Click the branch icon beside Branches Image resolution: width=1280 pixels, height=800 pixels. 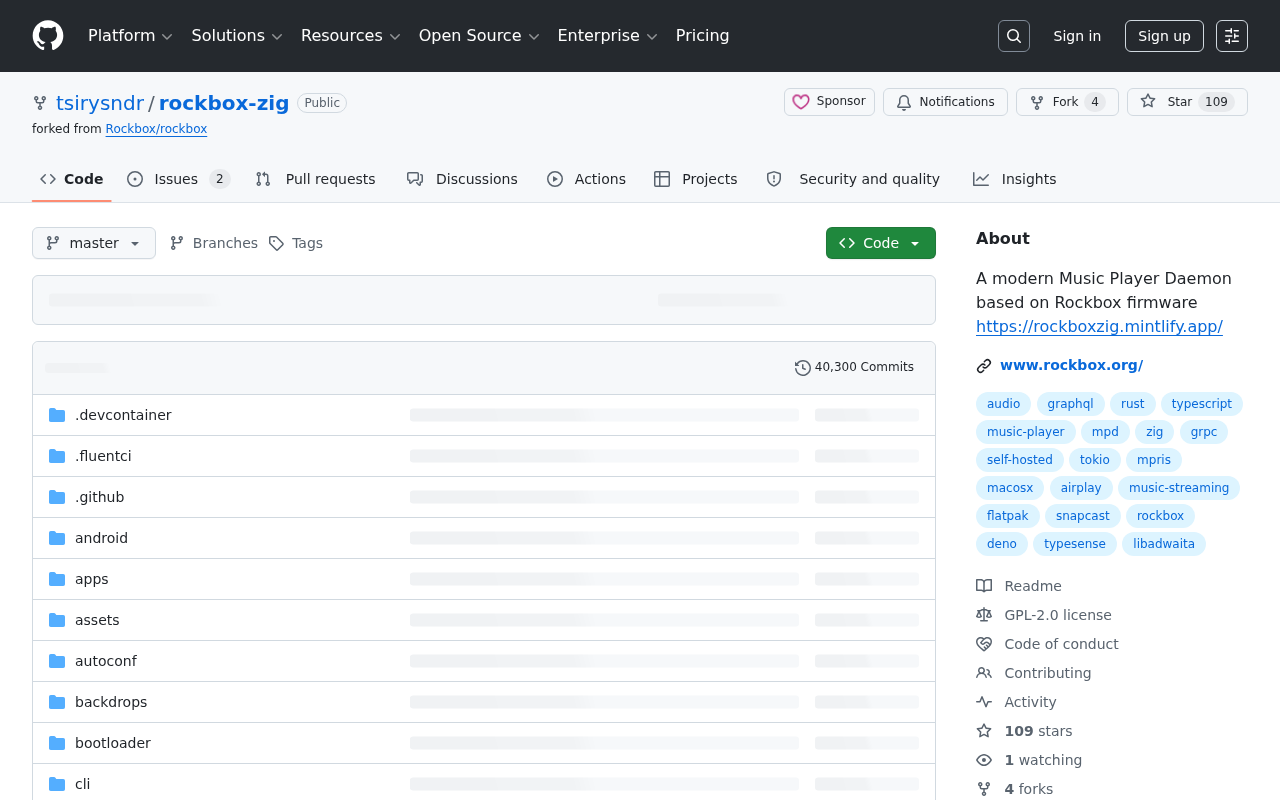pos(177,243)
